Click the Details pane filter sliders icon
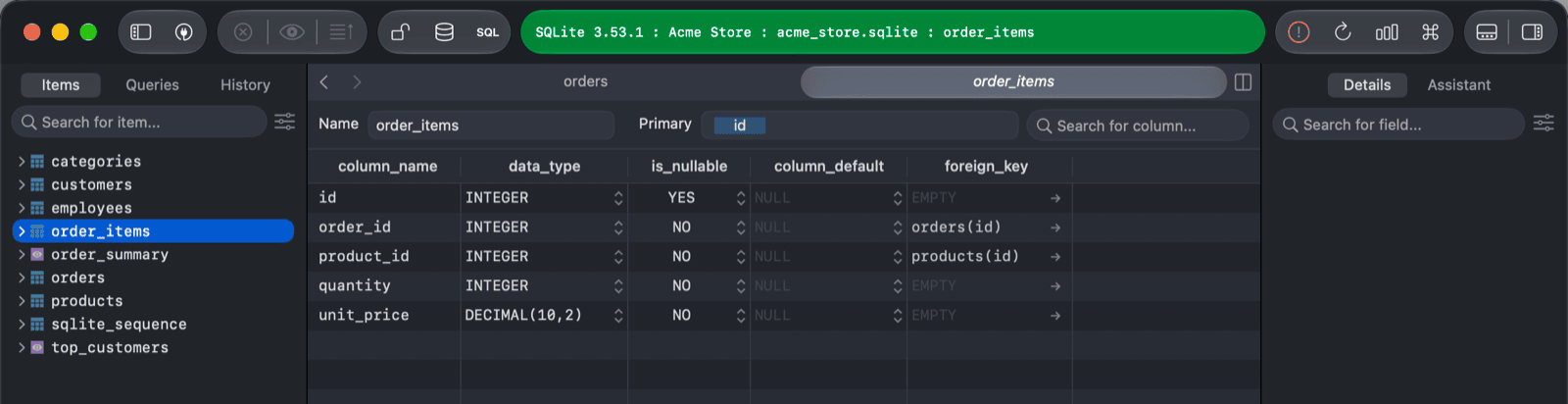Image resolution: width=1568 pixels, height=404 pixels. pyautogui.click(x=1543, y=123)
